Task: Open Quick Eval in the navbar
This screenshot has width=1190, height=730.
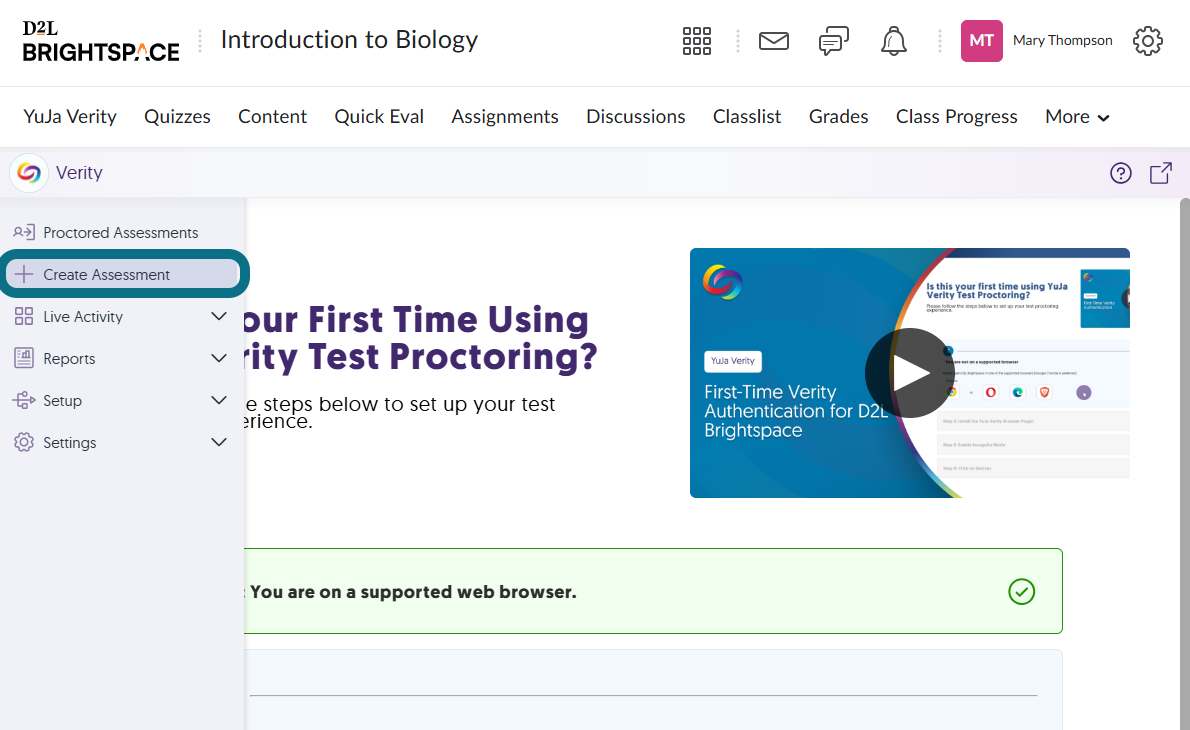Action: tap(379, 117)
